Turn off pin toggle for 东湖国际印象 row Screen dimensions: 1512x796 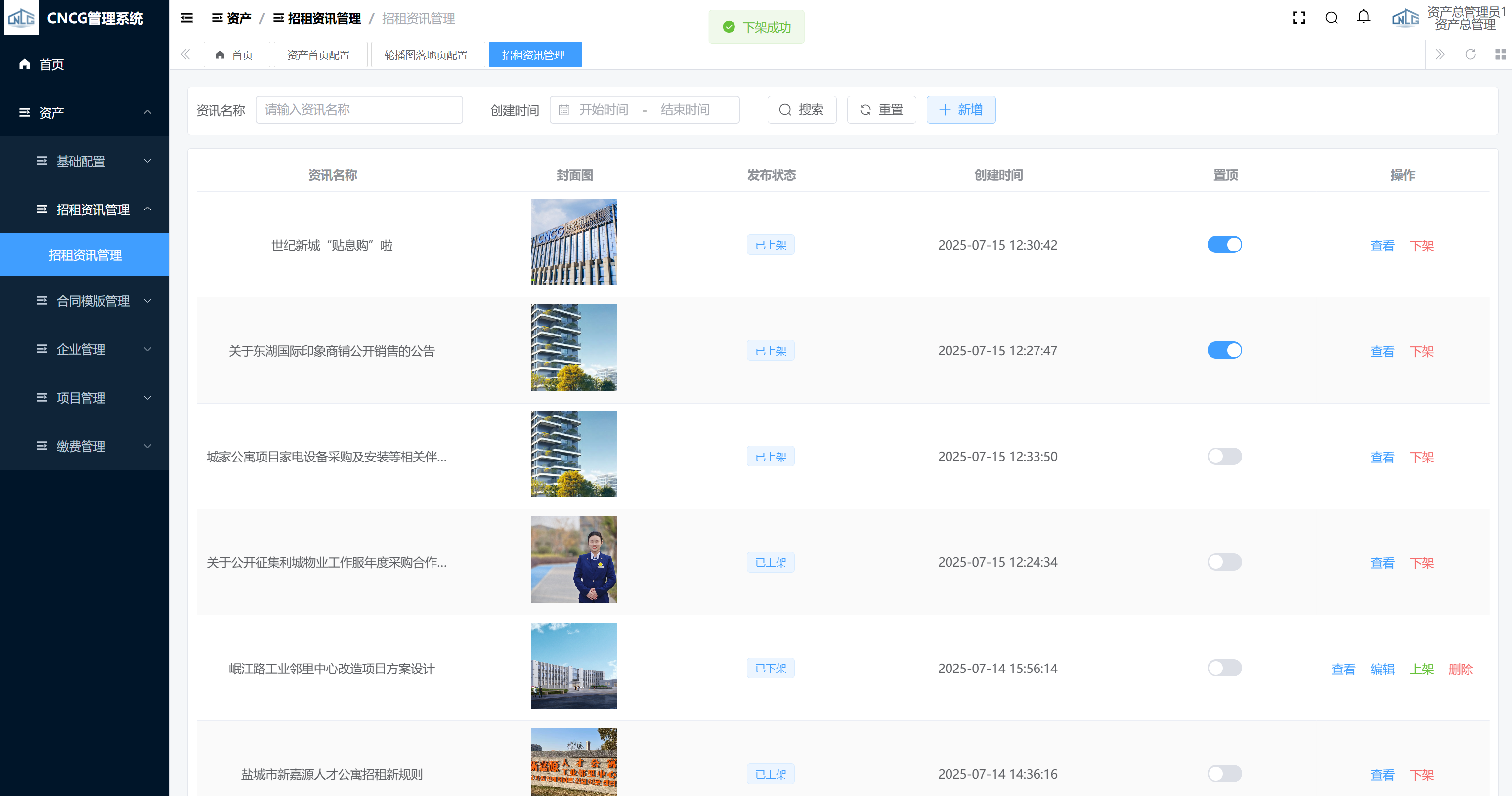tap(1224, 350)
